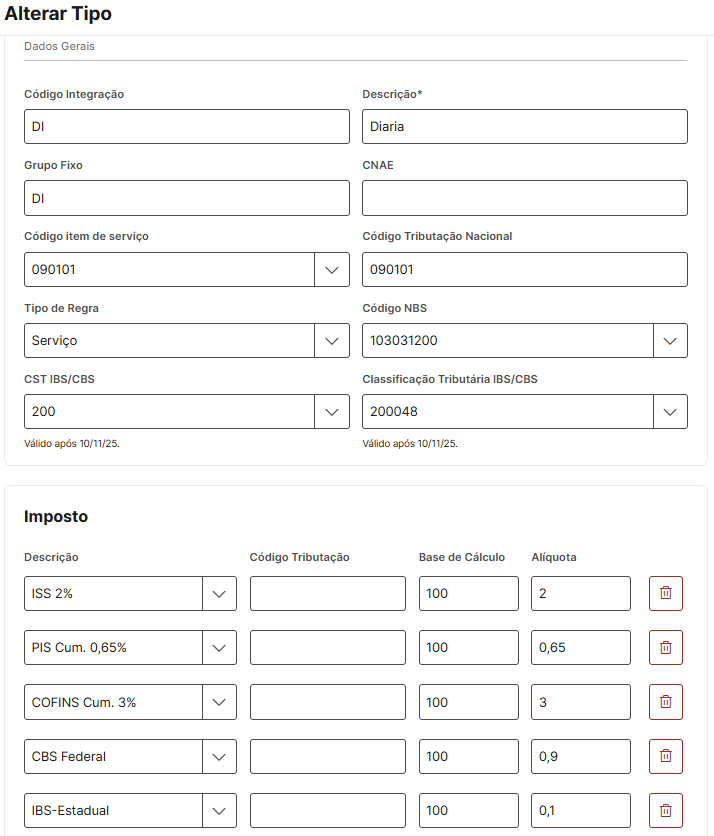Image resolution: width=714 pixels, height=836 pixels.
Task: Click the Código Tributação Nacional field
Action: click(524, 269)
